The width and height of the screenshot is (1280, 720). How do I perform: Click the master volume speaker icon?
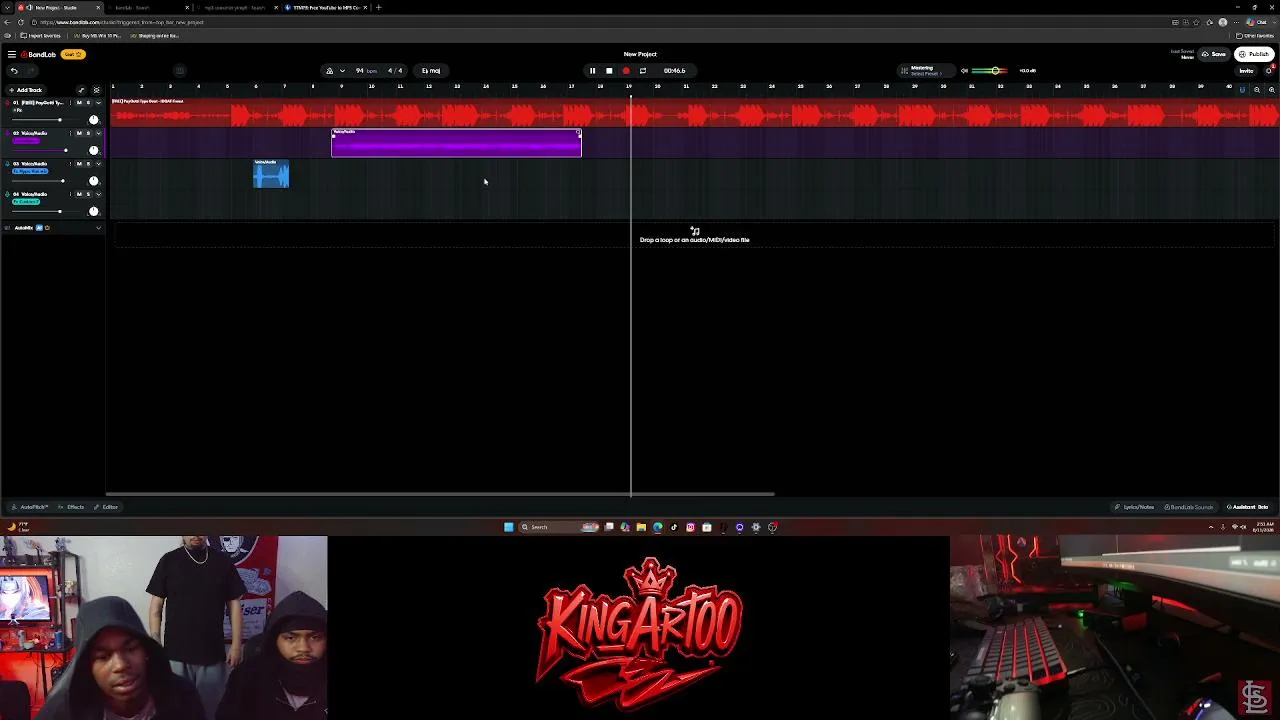pyautogui.click(x=964, y=71)
